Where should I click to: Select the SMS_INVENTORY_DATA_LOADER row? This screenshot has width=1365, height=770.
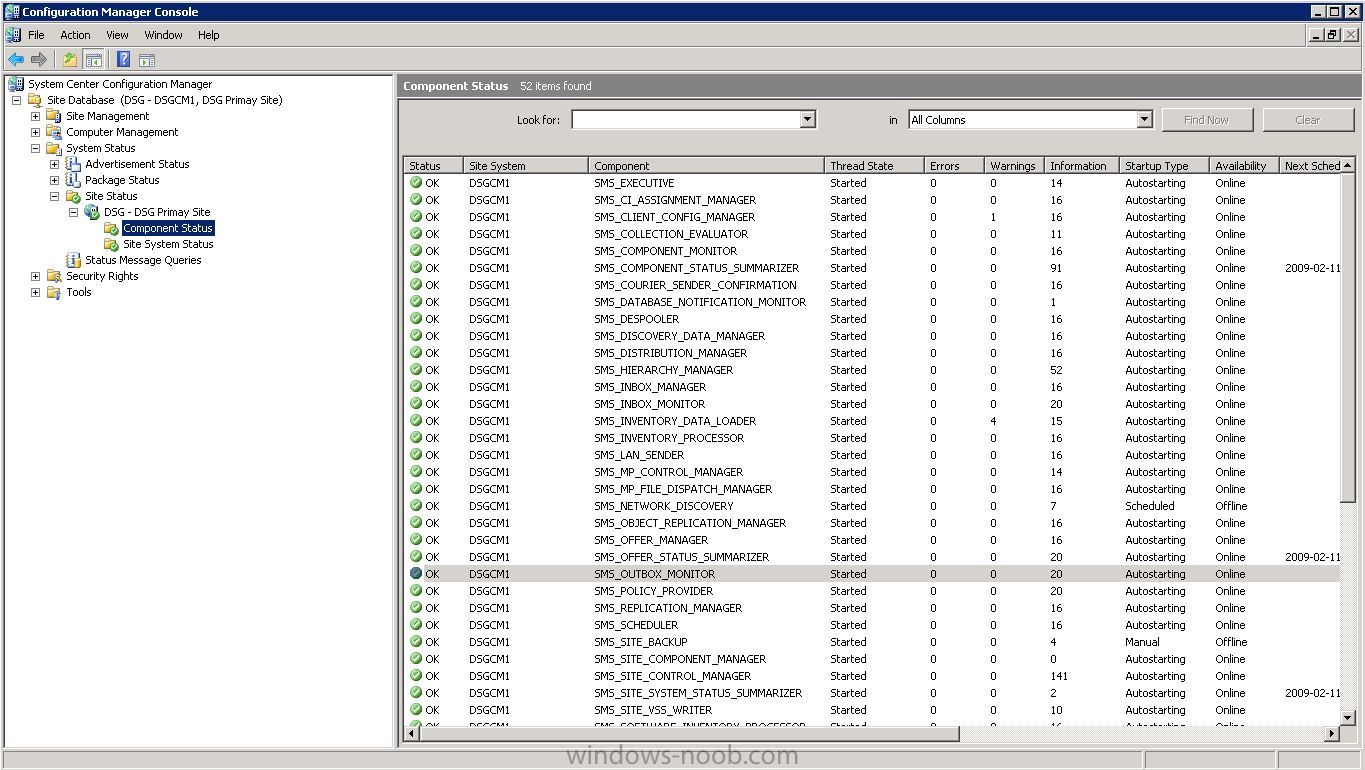click(872, 421)
